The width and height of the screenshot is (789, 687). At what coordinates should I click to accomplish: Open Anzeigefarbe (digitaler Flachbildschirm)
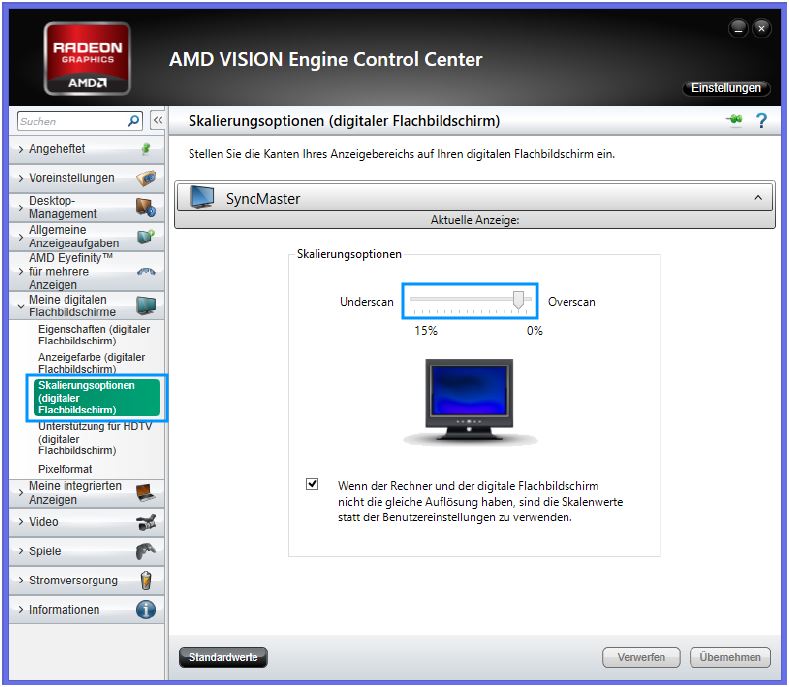click(x=92, y=362)
